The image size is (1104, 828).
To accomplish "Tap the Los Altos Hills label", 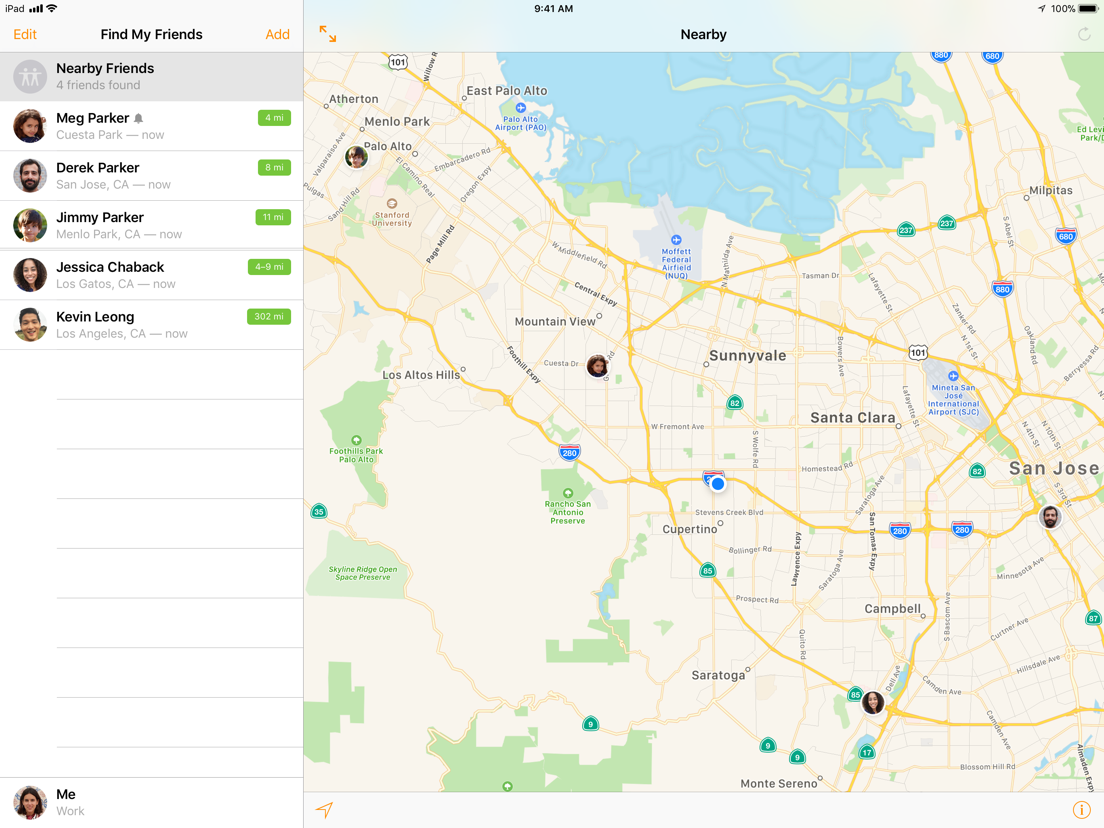I will 420,375.
